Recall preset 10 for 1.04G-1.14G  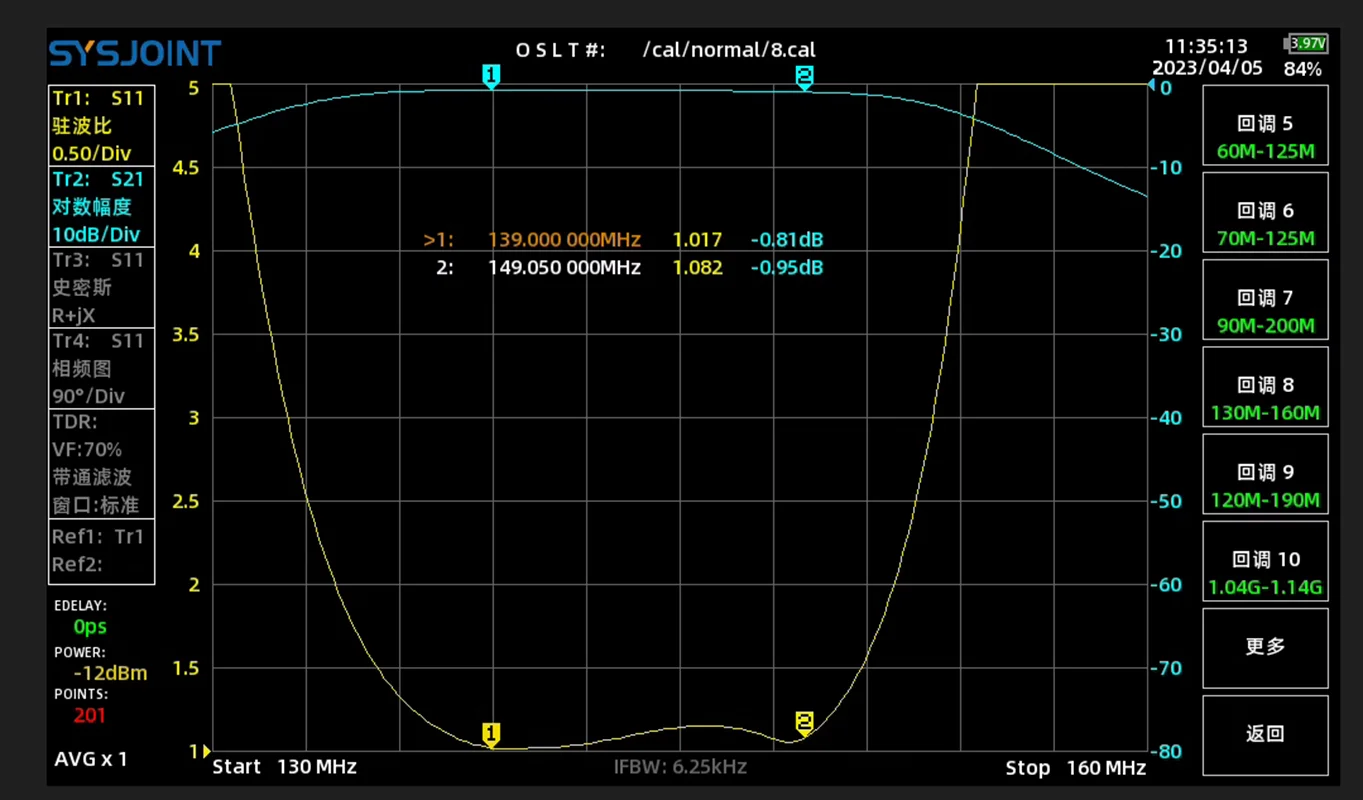pos(1265,561)
